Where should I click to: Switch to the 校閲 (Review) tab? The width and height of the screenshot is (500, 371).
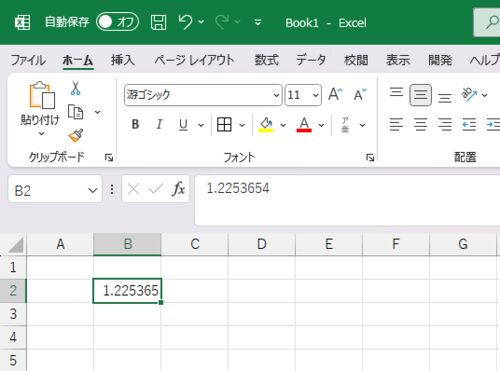[356, 60]
